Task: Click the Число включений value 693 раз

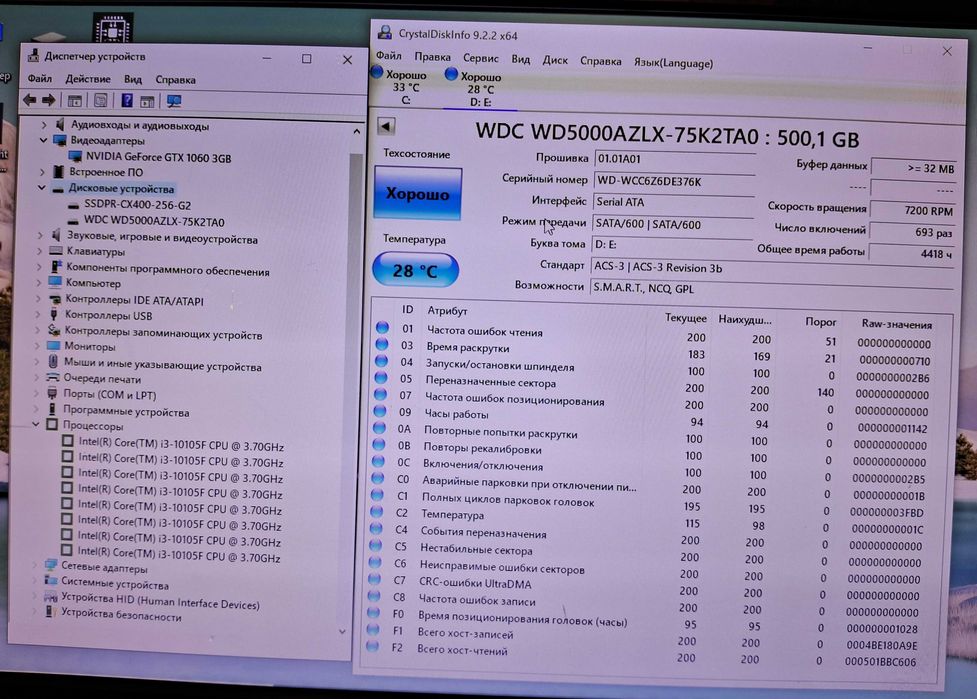Action: coord(912,232)
